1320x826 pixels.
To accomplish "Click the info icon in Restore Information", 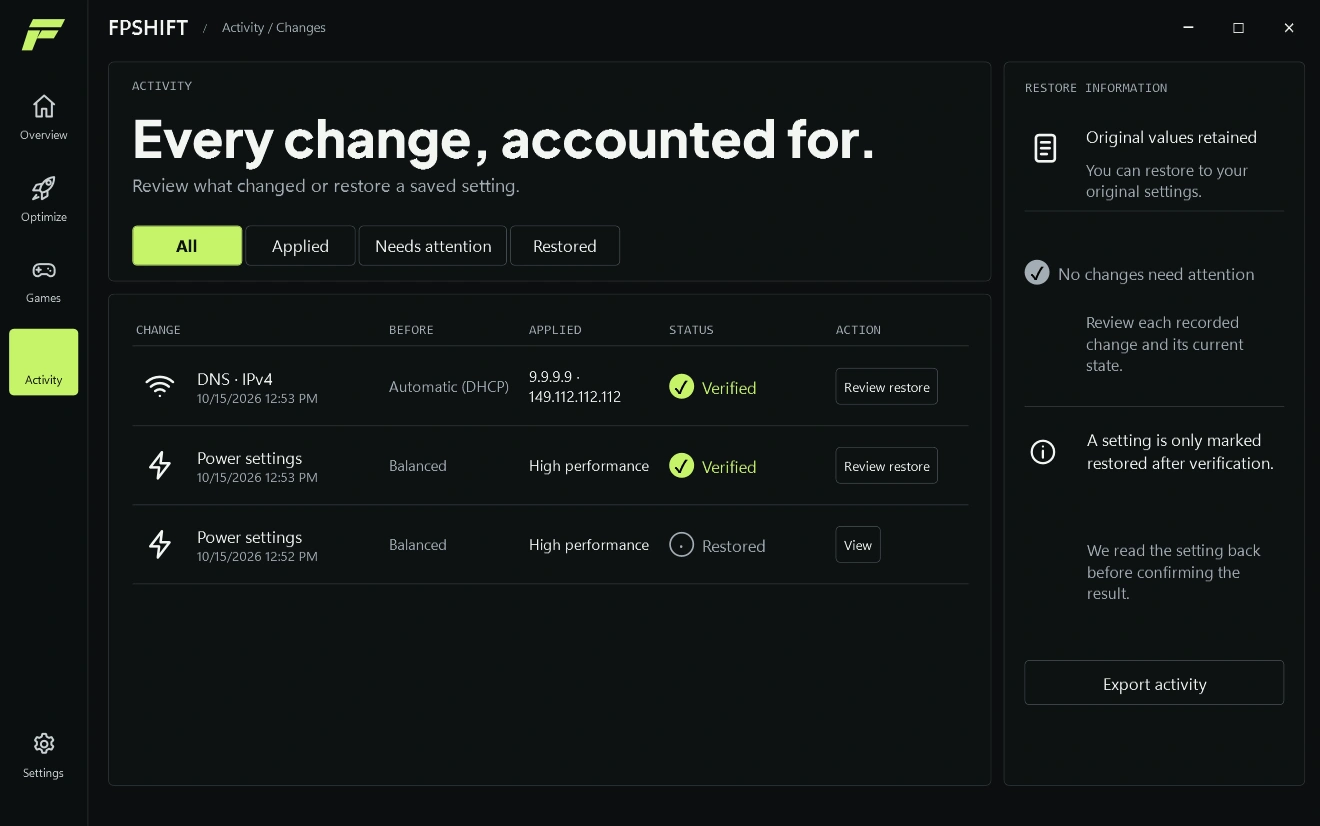I will point(1043,453).
